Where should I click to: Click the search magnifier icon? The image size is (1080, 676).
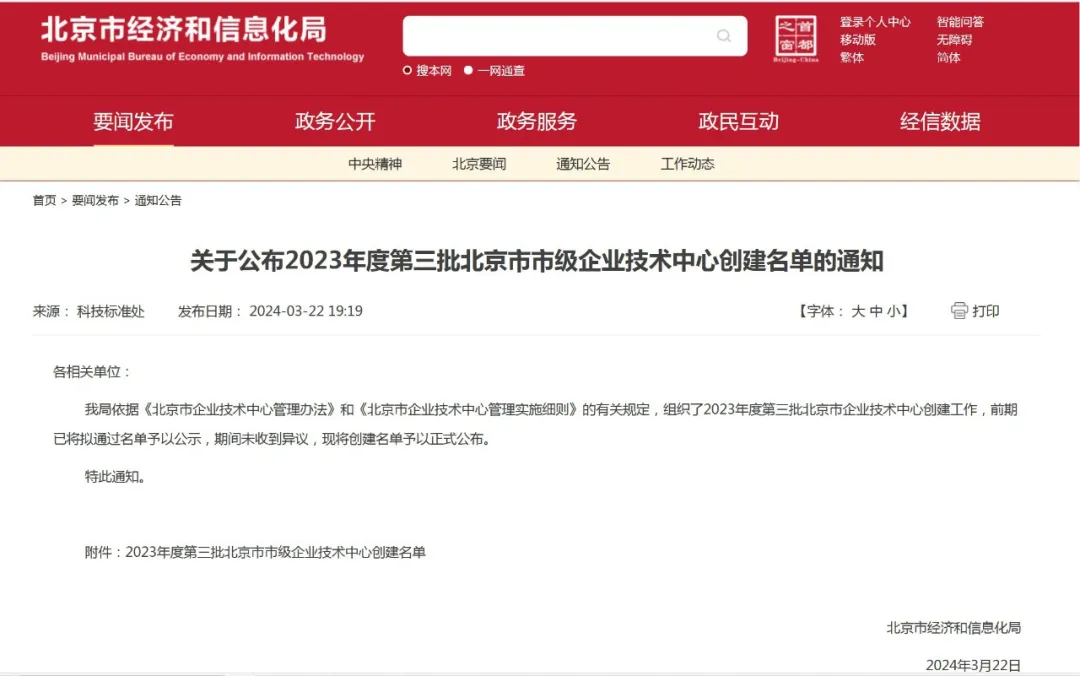pos(724,36)
